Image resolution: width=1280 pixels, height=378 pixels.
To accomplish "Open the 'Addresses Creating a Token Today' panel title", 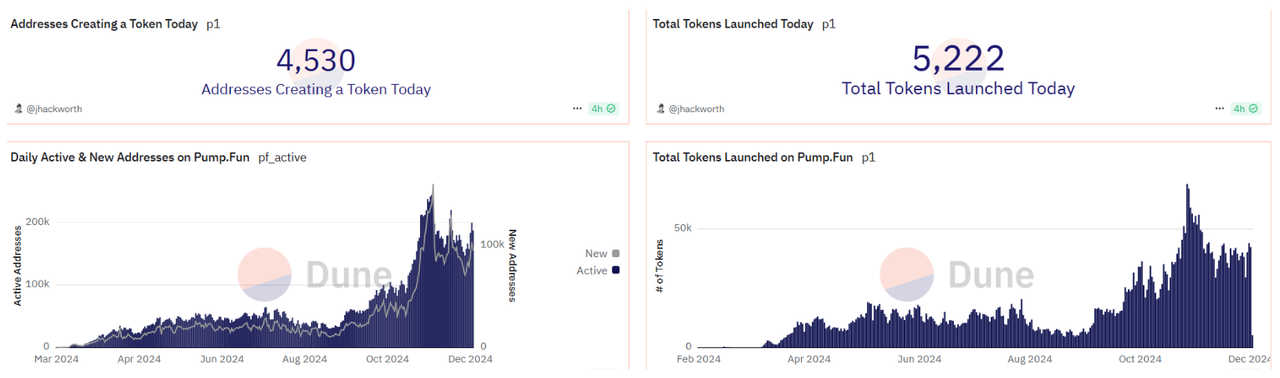I will tap(104, 23).
